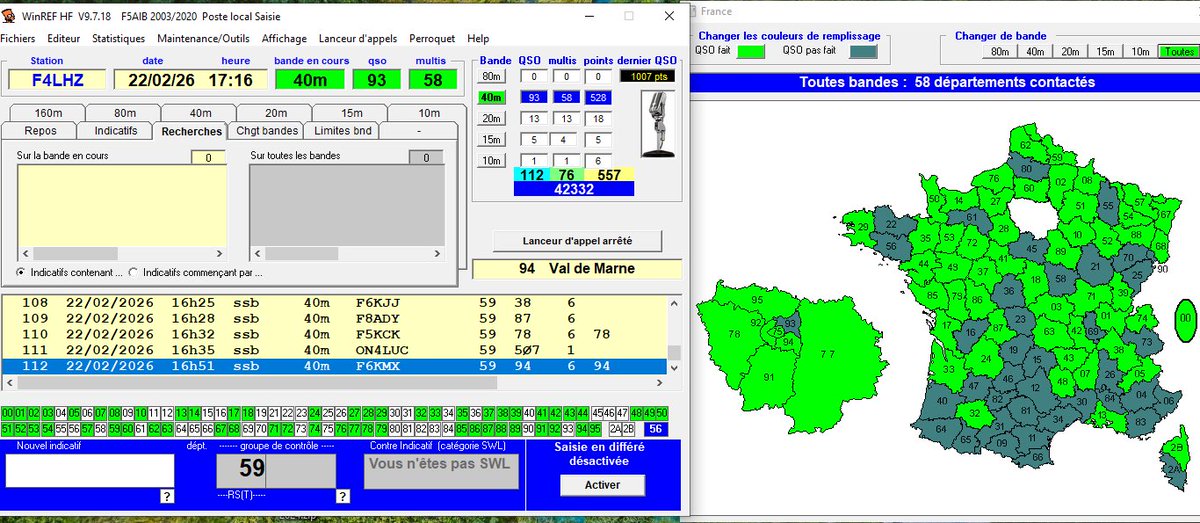Click horizontal scrollbar under 'Sur la bande en cours'
This screenshot has width=1200, height=523.
click(121, 253)
